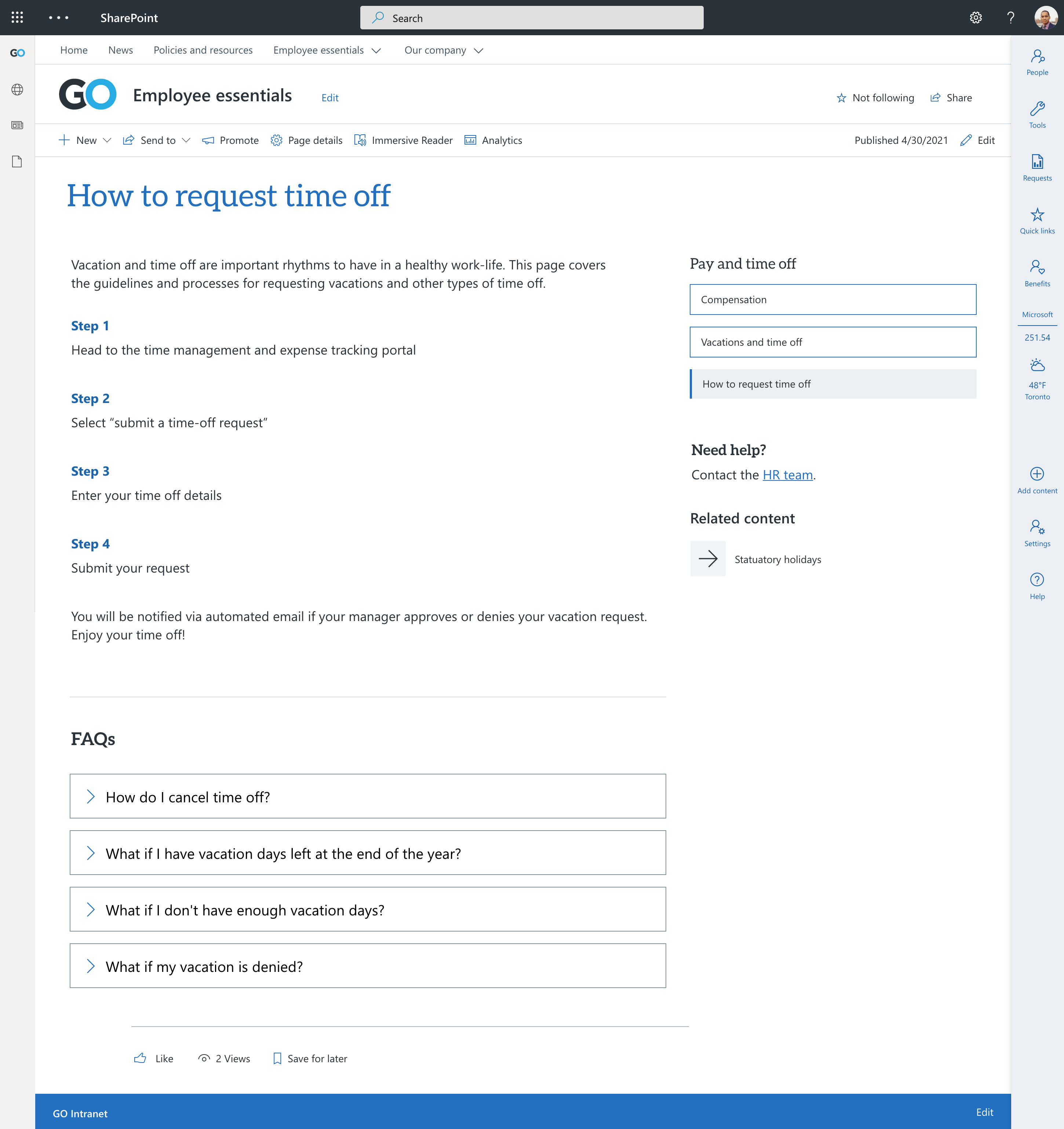
Task: Like this page
Action: [153, 1059]
